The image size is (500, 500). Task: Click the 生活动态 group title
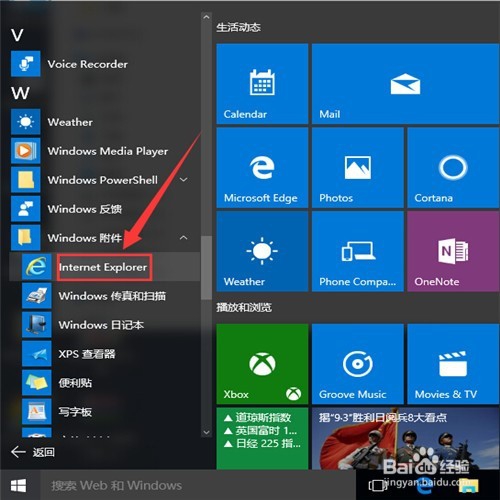click(x=238, y=27)
